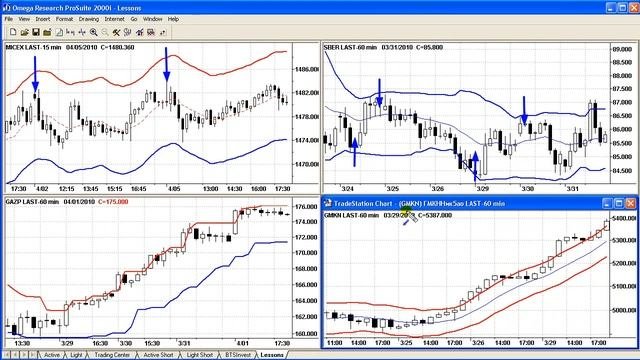Switch to the Active Short tab
The image size is (640, 360).
point(158,355)
